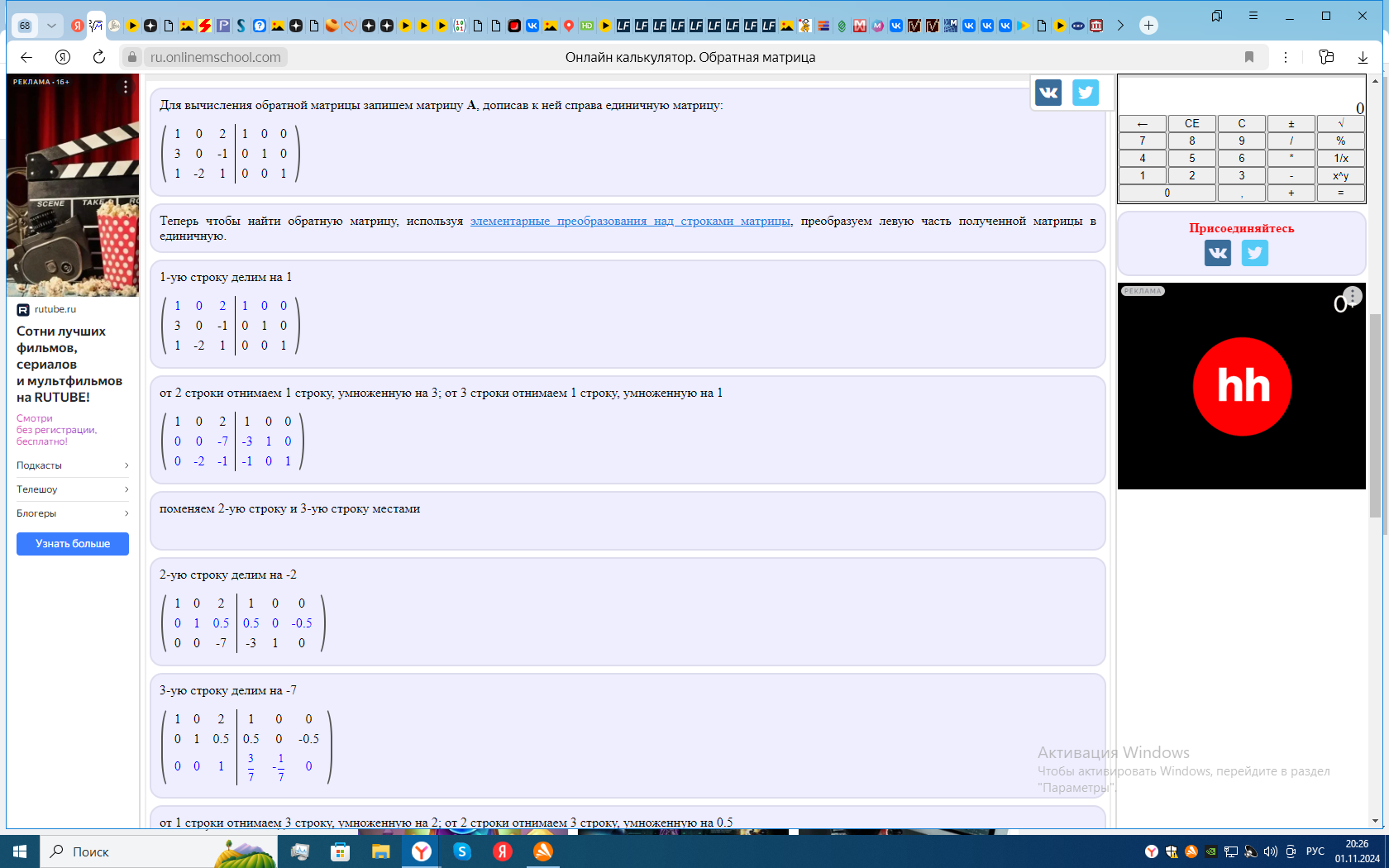The width and height of the screenshot is (1389, 868).
Task: Bookmark this page with the bookmark icon
Action: pos(1249,57)
